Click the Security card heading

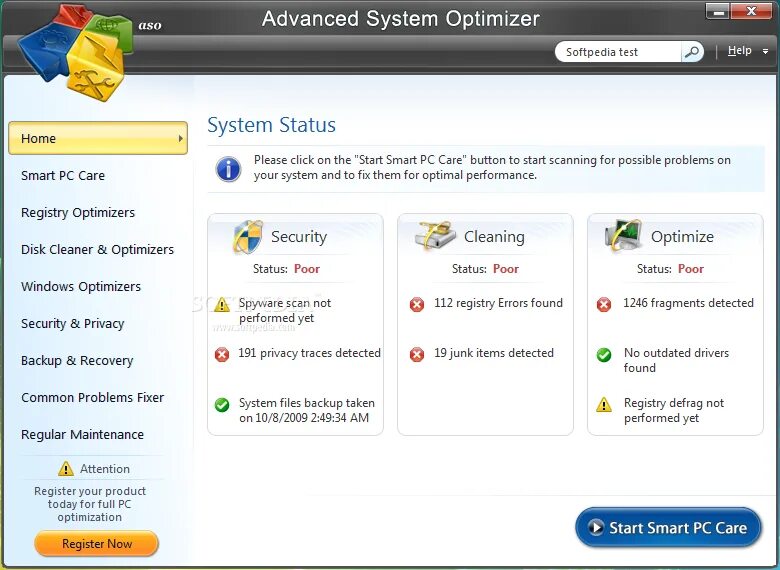coord(299,237)
